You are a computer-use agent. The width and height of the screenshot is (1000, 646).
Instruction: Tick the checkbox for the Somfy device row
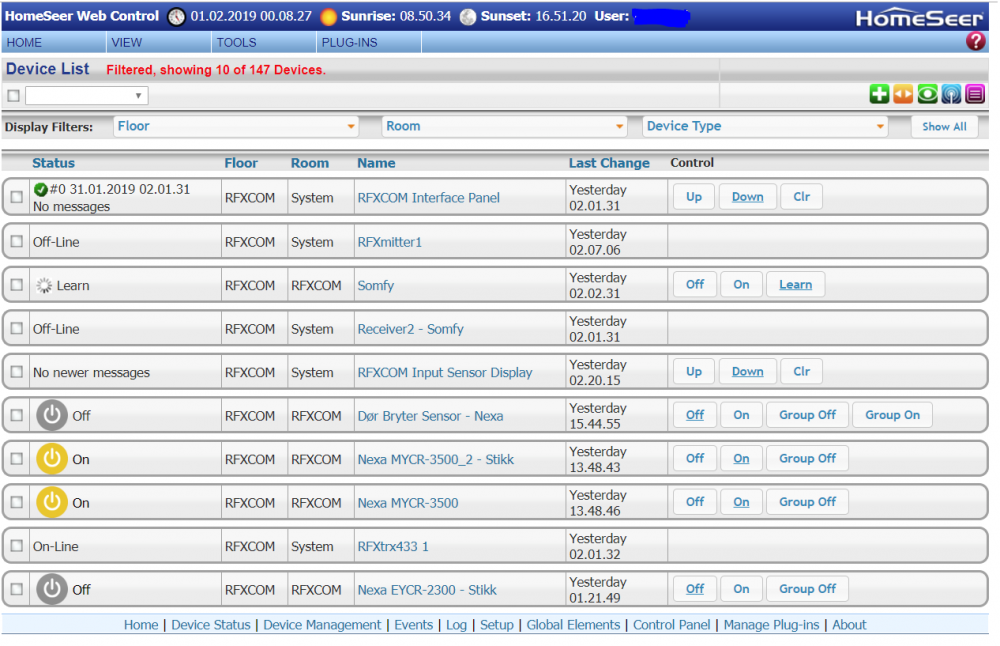point(16,285)
